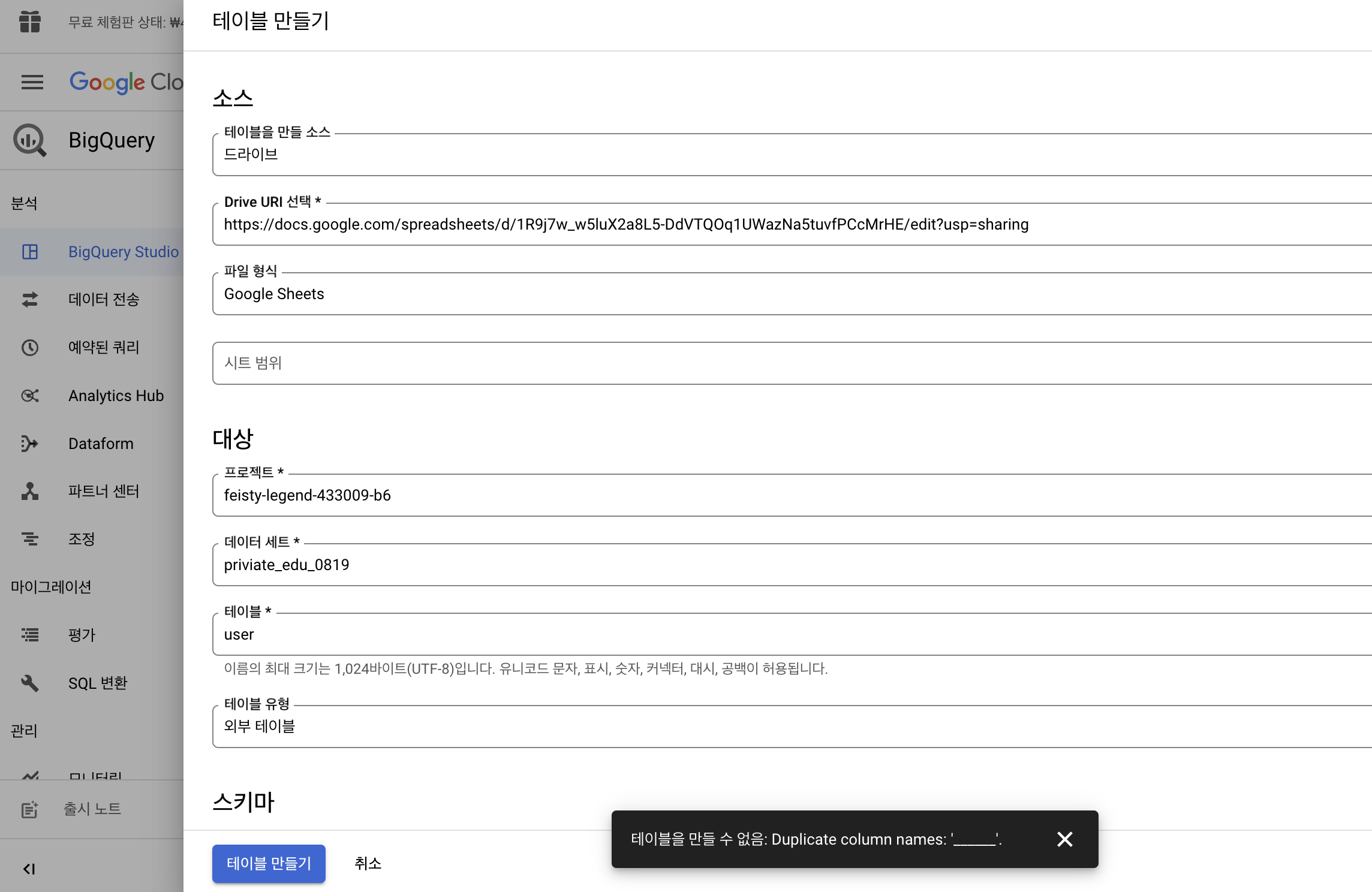Open 평가 under migration section
Screen dimensions: 1372x892
[x=92, y=635]
